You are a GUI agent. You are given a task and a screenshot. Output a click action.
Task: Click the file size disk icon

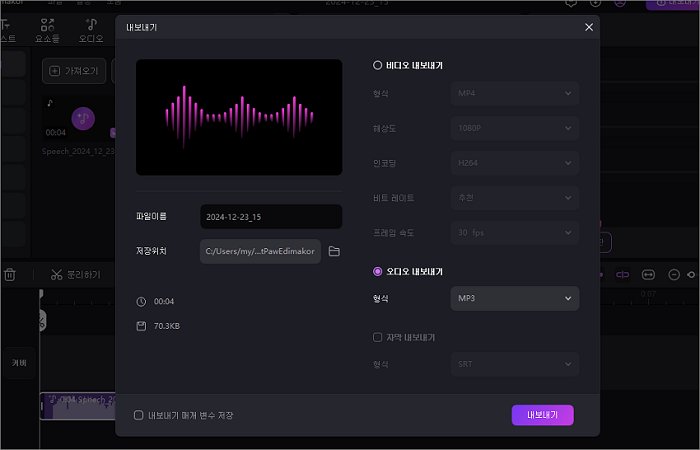(141, 326)
